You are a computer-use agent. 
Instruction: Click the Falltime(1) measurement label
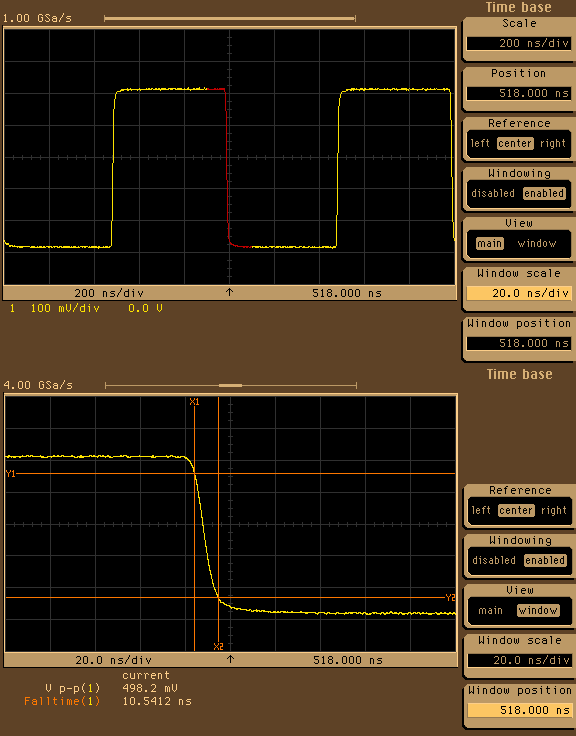[62, 701]
